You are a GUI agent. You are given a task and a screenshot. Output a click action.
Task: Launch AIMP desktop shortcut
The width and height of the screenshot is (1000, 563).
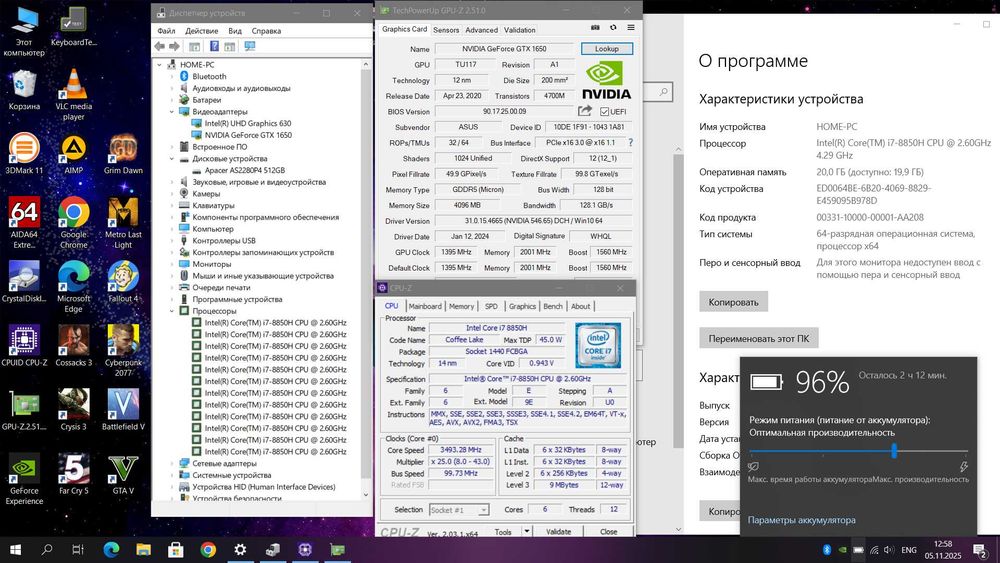click(x=73, y=153)
